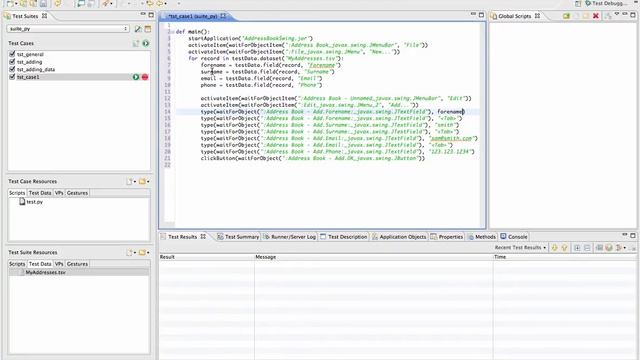This screenshot has width=640, height=360.
Task: Select Test Data tab in Test Case Resources
Action: [40, 193]
